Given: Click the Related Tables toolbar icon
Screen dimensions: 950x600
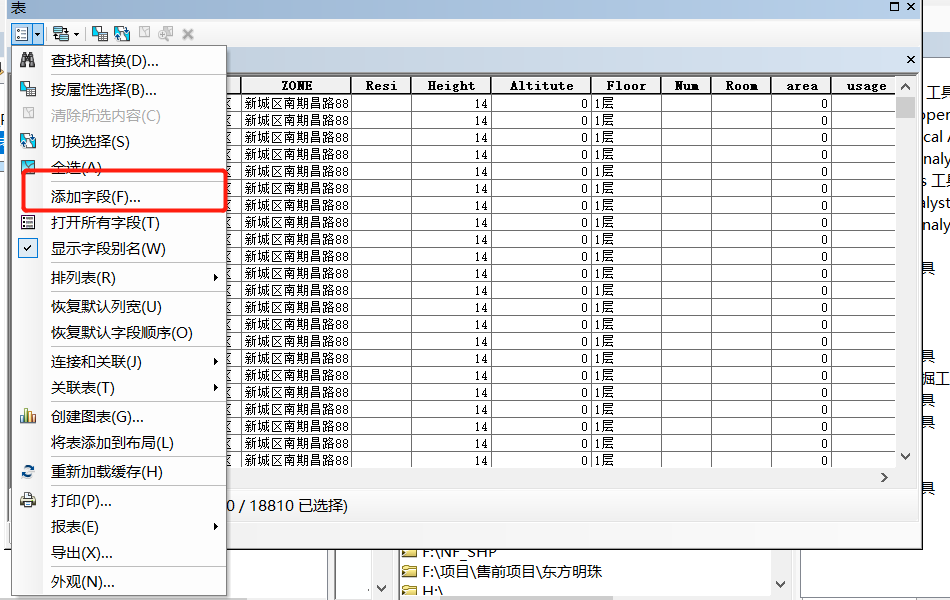Looking at the screenshot, I should 60,33.
